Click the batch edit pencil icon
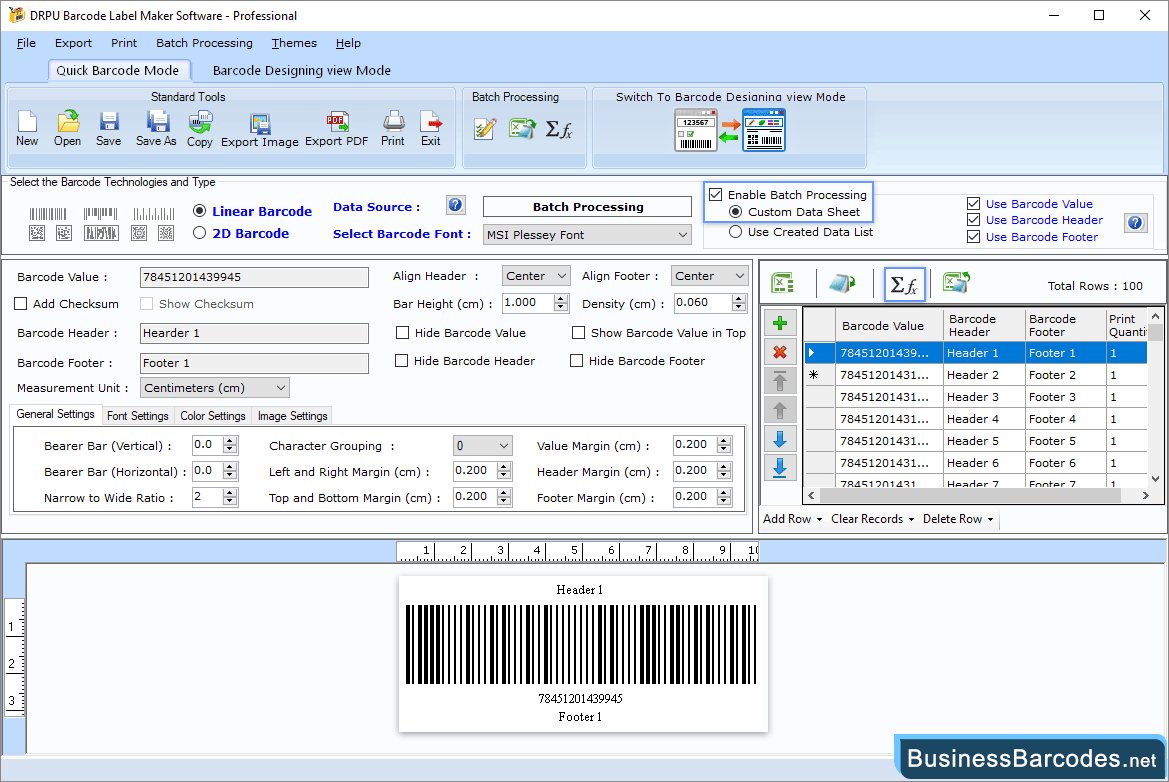The image size is (1169, 782). 485,129
